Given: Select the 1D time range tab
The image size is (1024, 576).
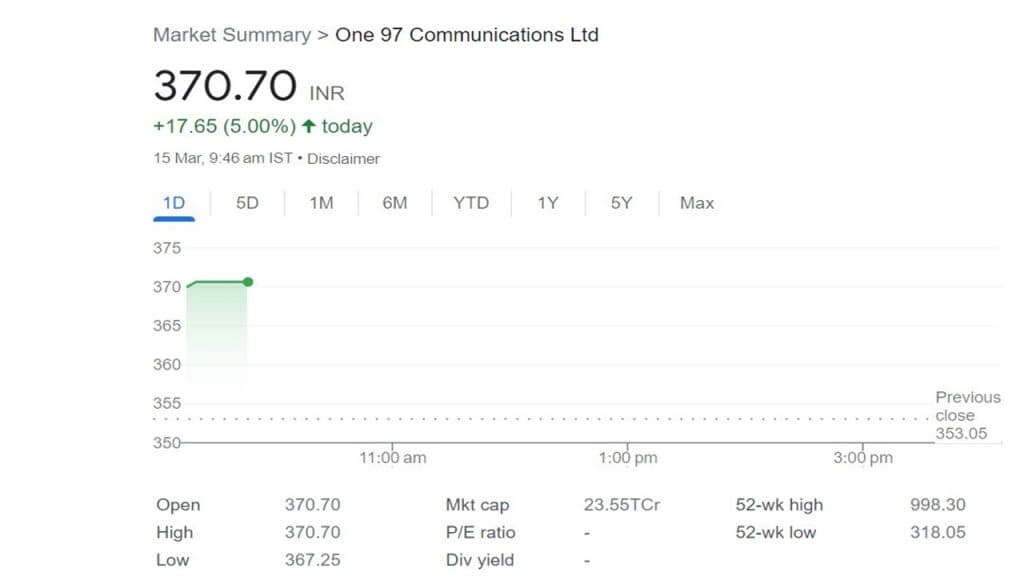Looking at the screenshot, I should tap(174, 203).
